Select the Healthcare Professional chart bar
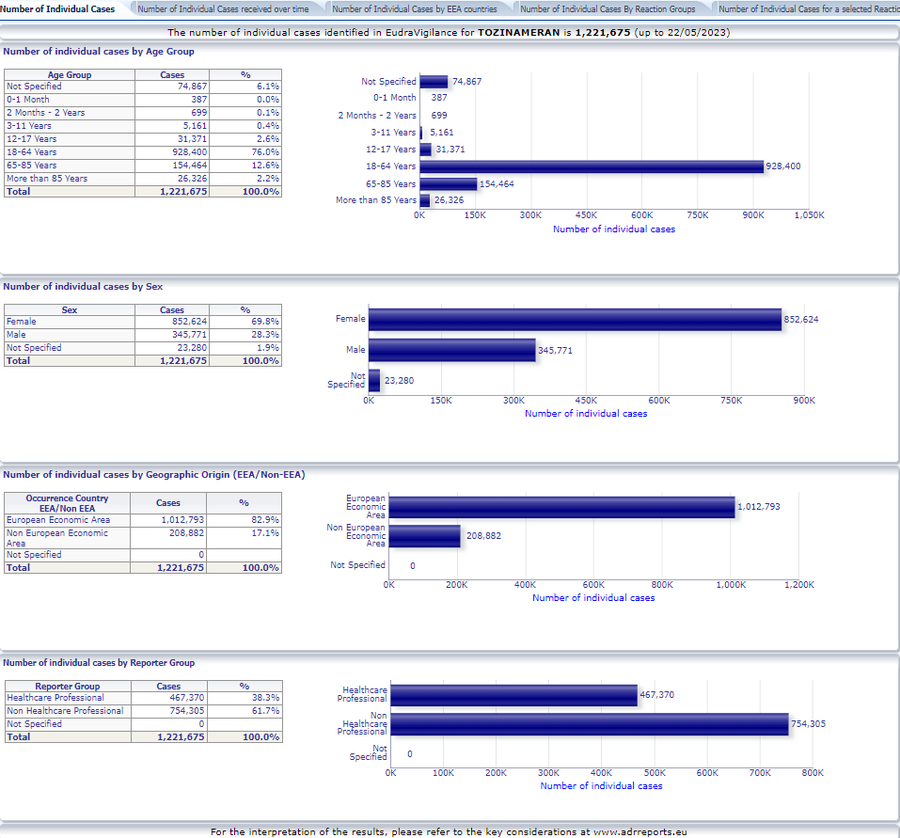900x838 pixels. pyautogui.click(x=513, y=694)
